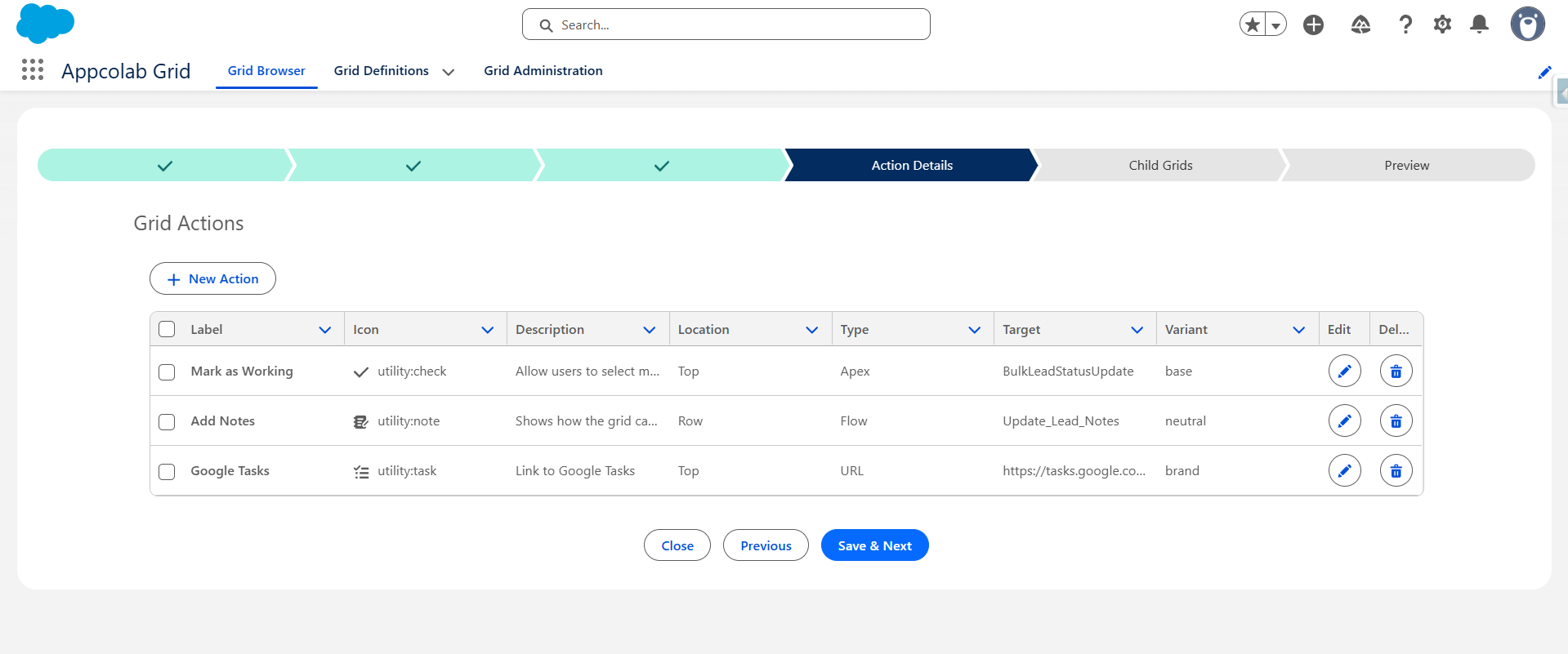This screenshot has width=1568, height=654.
Task: Click the utility:note icon
Action: point(360,421)
